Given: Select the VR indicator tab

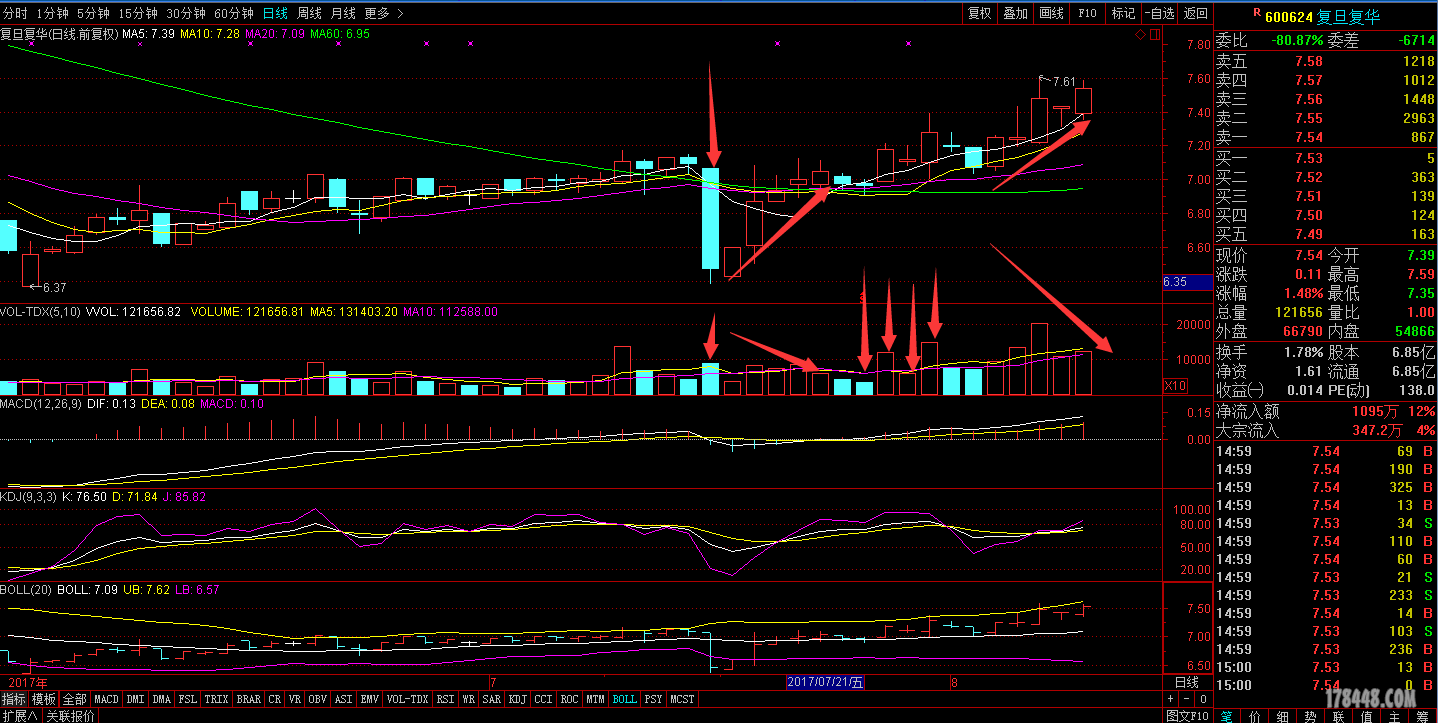Looking at the screenshot, I should (295, 699).
